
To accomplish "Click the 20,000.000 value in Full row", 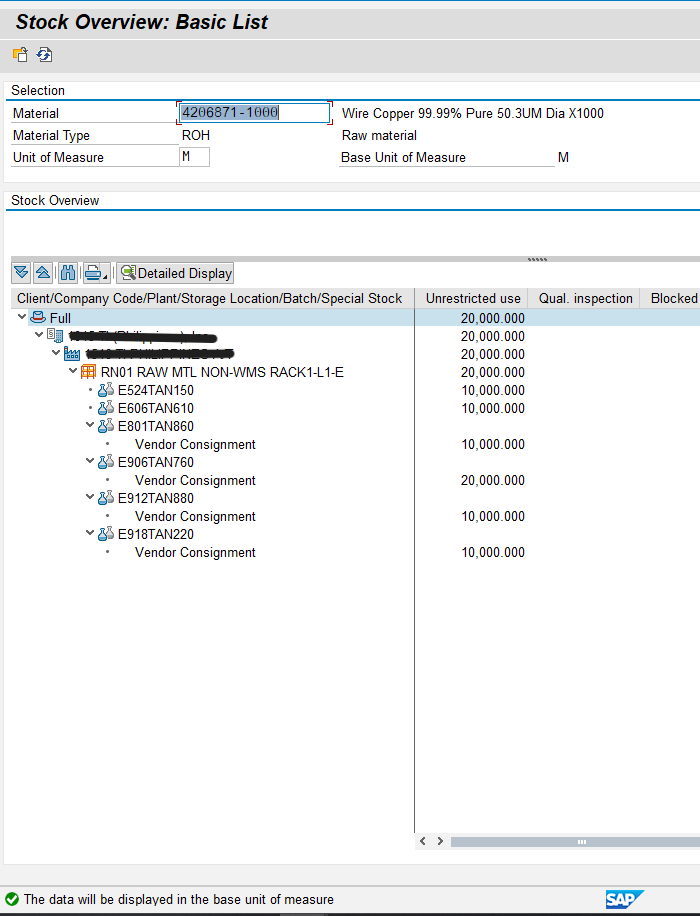I will tap(493, 318).
